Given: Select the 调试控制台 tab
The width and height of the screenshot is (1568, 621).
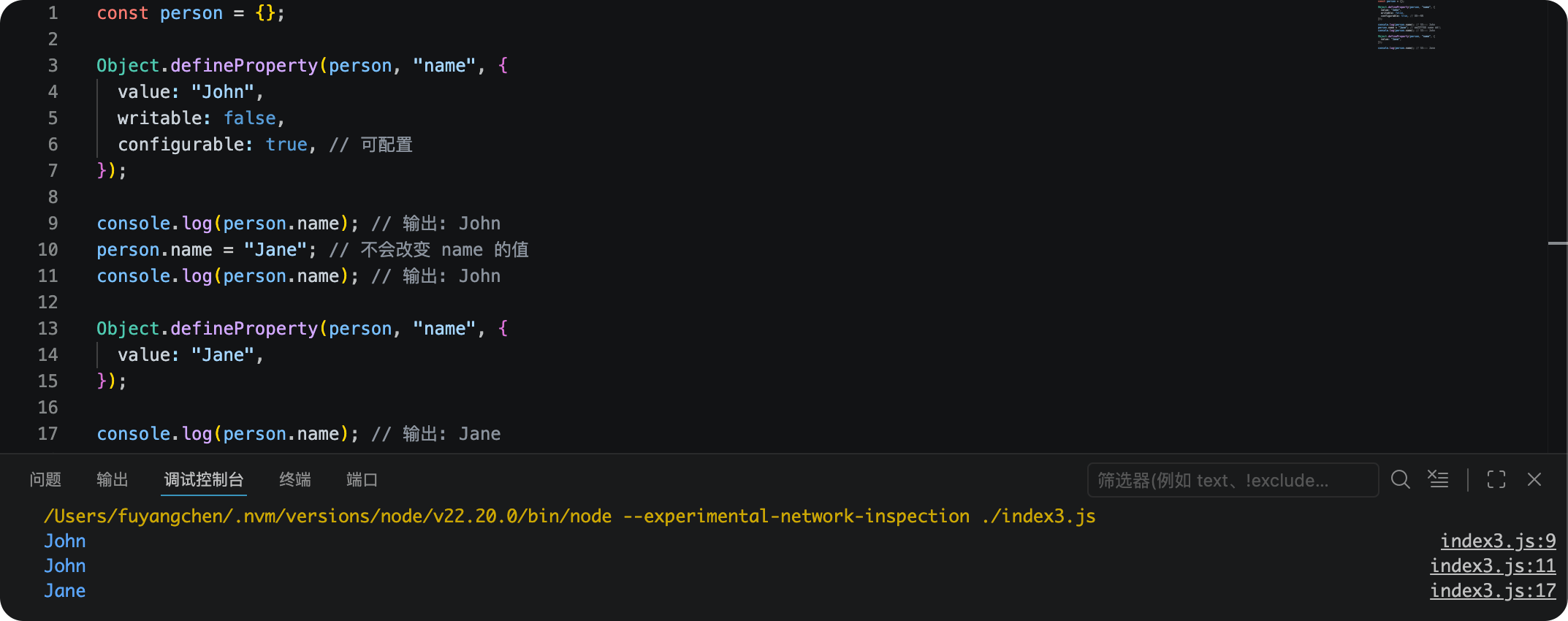Looking at the screenshot, I should coord(204,479).
